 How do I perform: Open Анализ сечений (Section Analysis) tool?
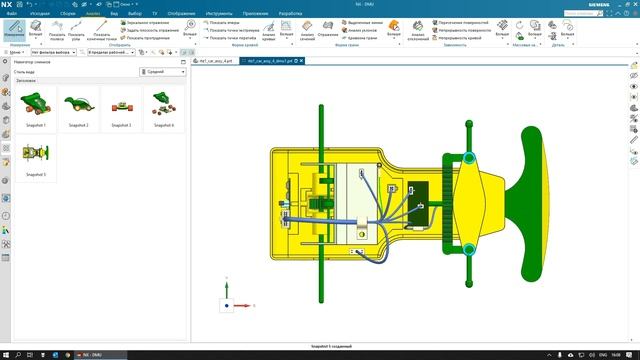point(307,31)
